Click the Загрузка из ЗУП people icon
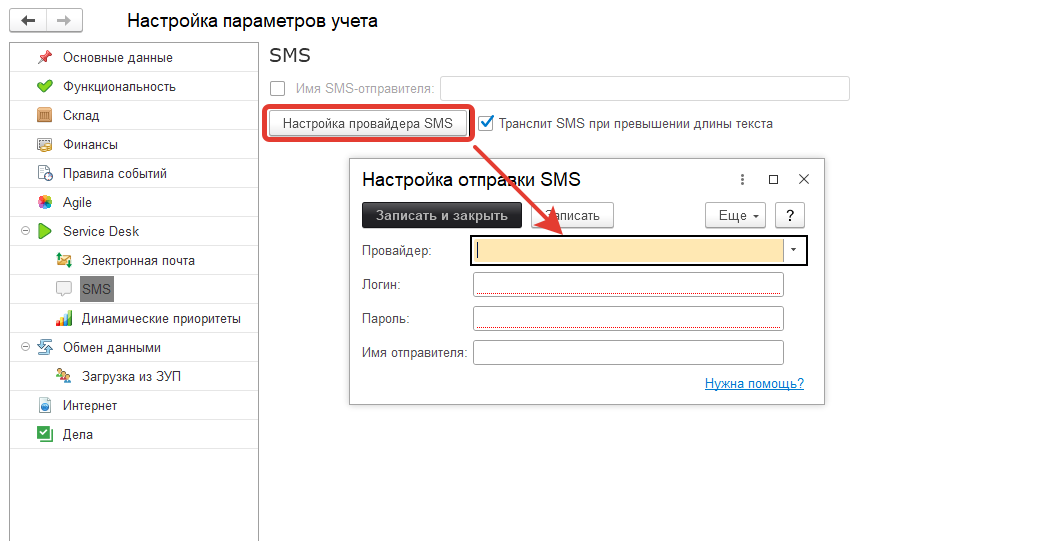Image resolution: width=1054 pixels, height=541 pixels. pos(64,376)
